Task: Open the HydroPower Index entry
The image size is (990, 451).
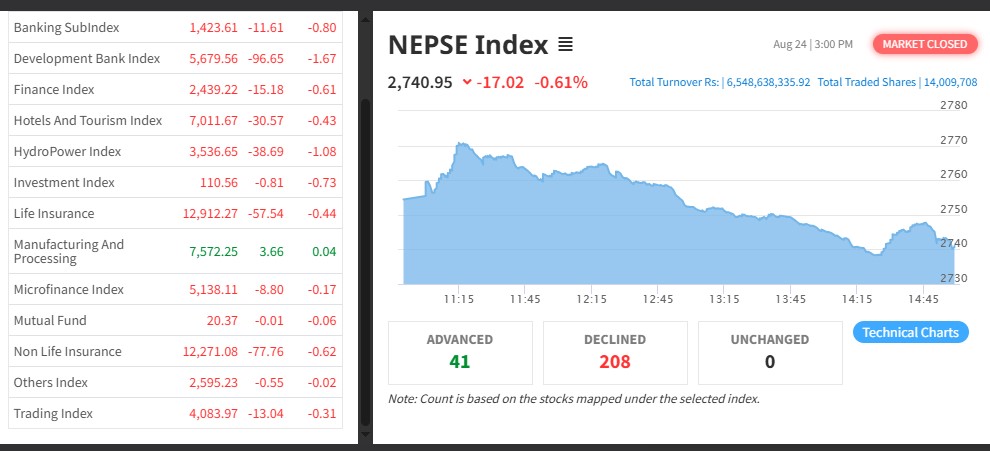Action: pos(67,151)
